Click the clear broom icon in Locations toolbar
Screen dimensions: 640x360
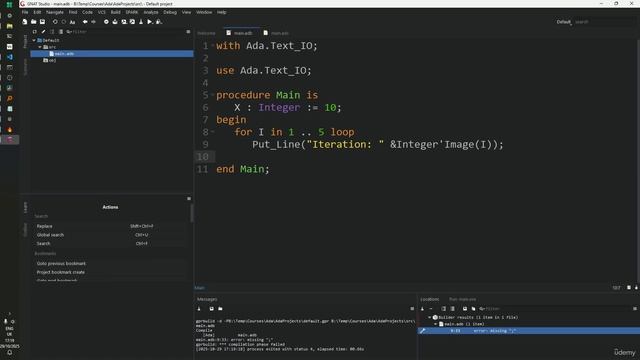pyautogui.click(x=422, y=309)
